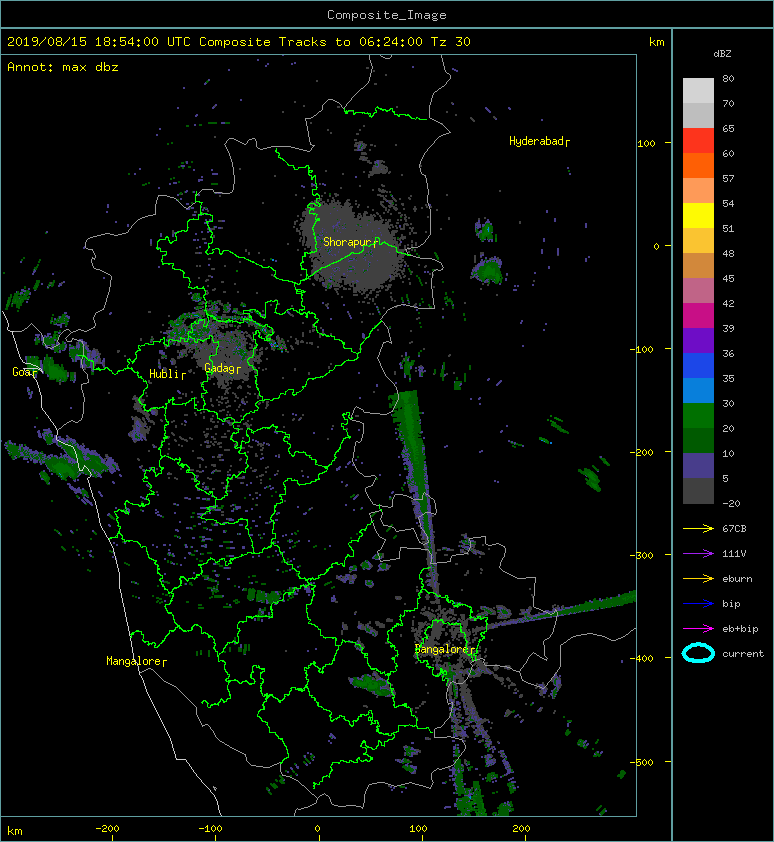Select the Shorapur city label
The width and height of the screenshot is (774, 842).
coord(351,242)
